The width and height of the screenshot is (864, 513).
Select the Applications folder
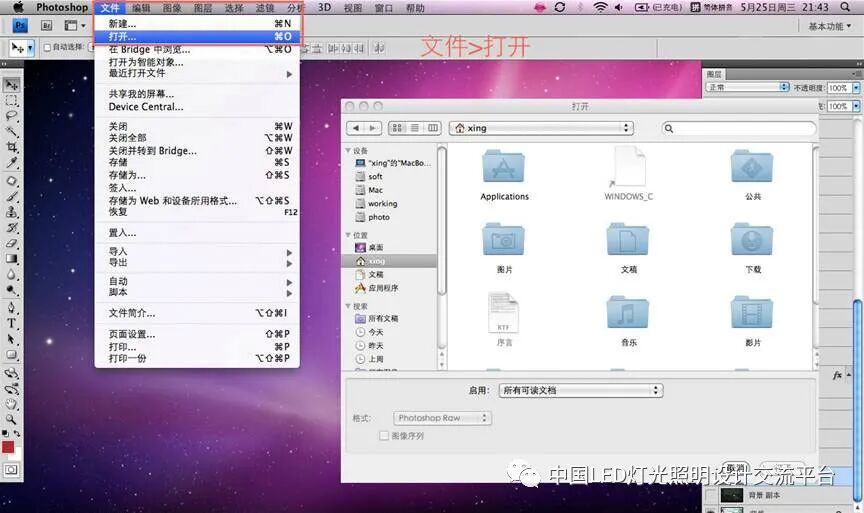[504, 175]
